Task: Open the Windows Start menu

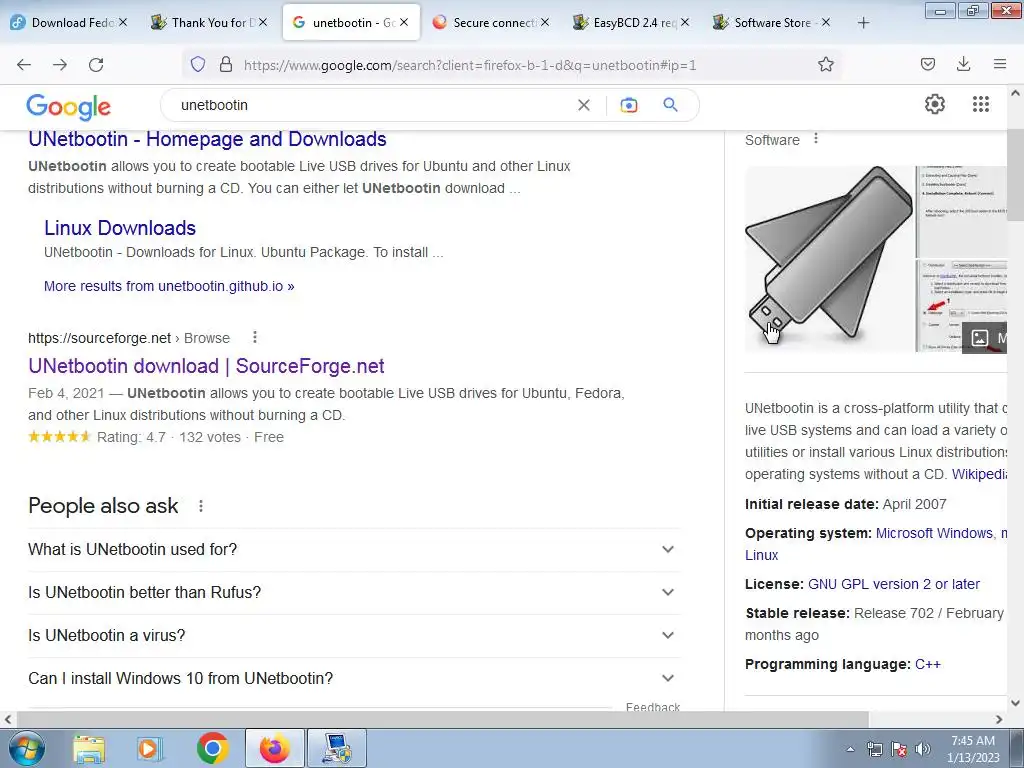Action: (27, 748)
